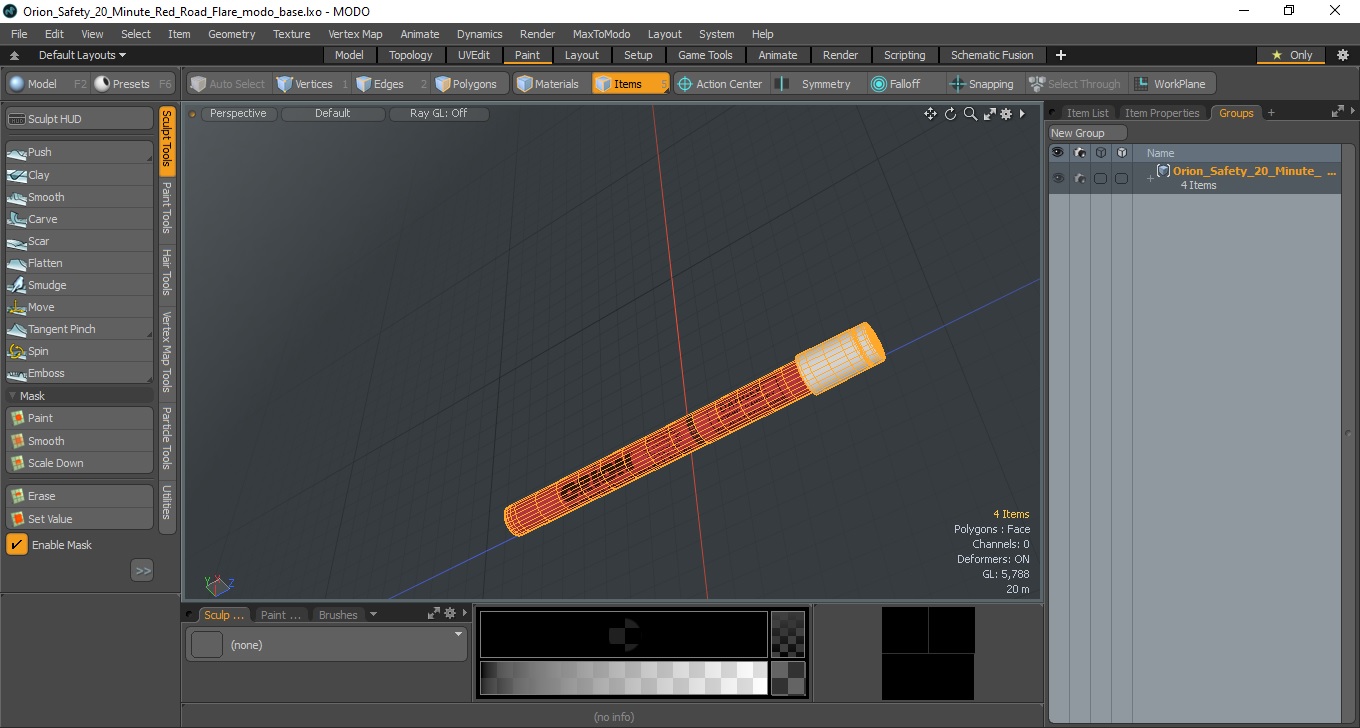Choose the mask Smooth tool
The image size is (1360, 728).
pyautogui.click(x=79, y=441)
